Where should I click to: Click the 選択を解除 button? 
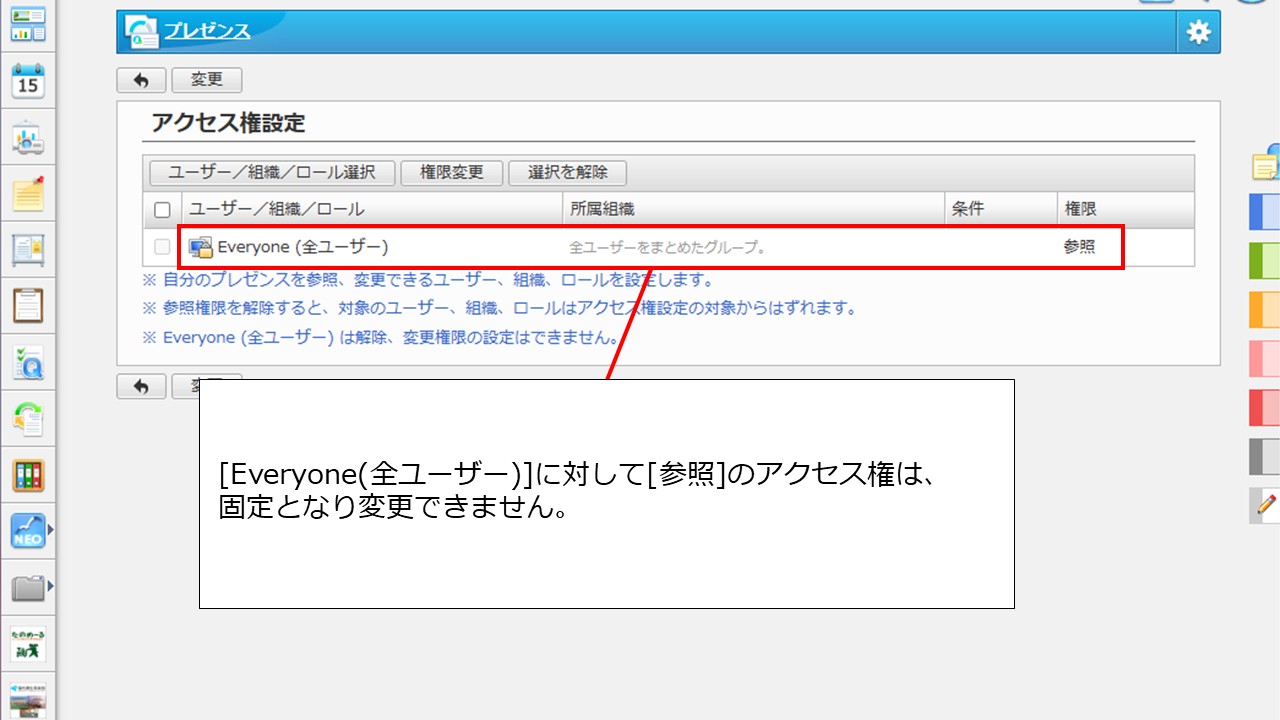(567, 172)
